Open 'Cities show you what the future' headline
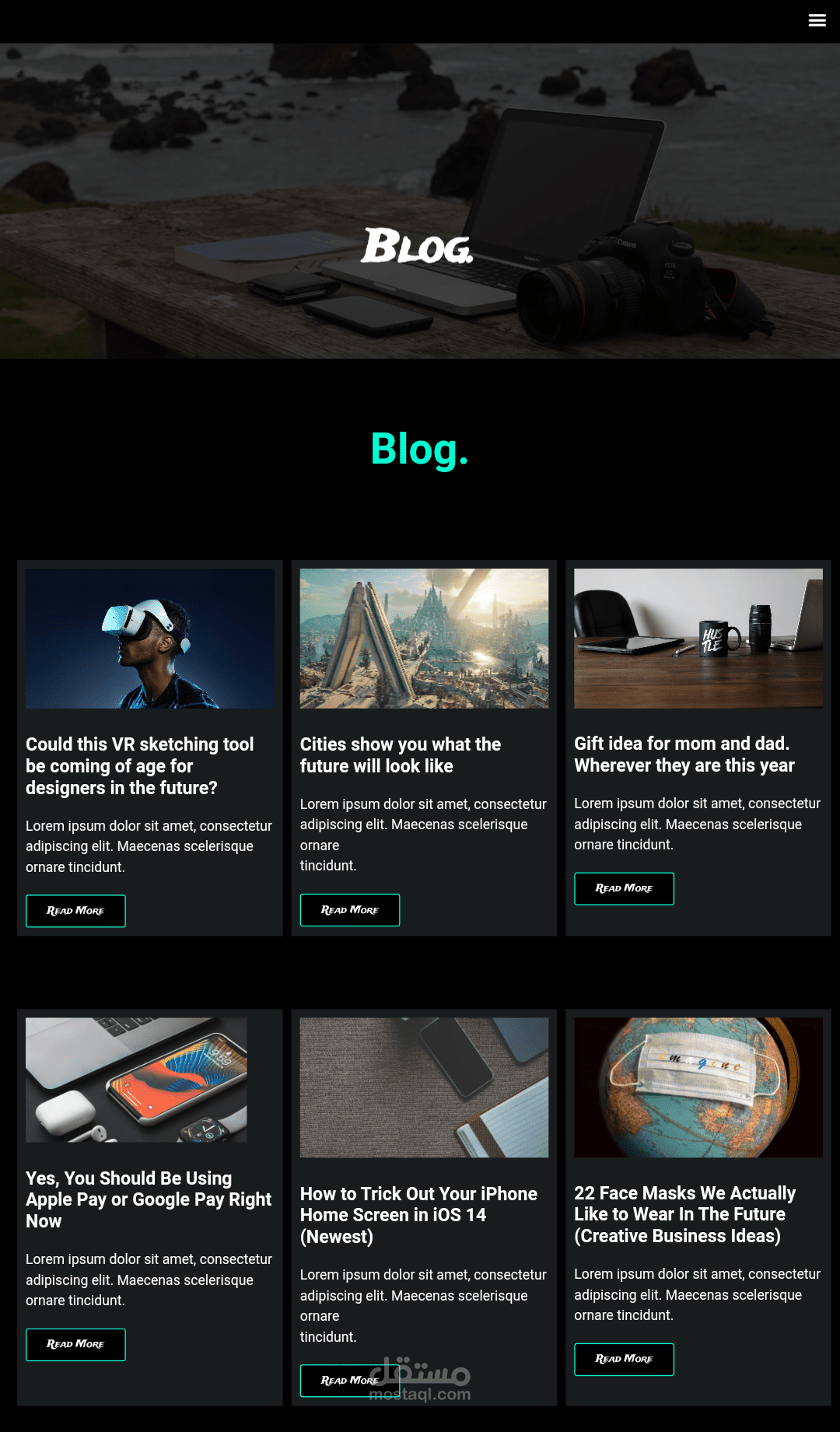The width and height of the screenshot is (840, 1432). [401, 755]
